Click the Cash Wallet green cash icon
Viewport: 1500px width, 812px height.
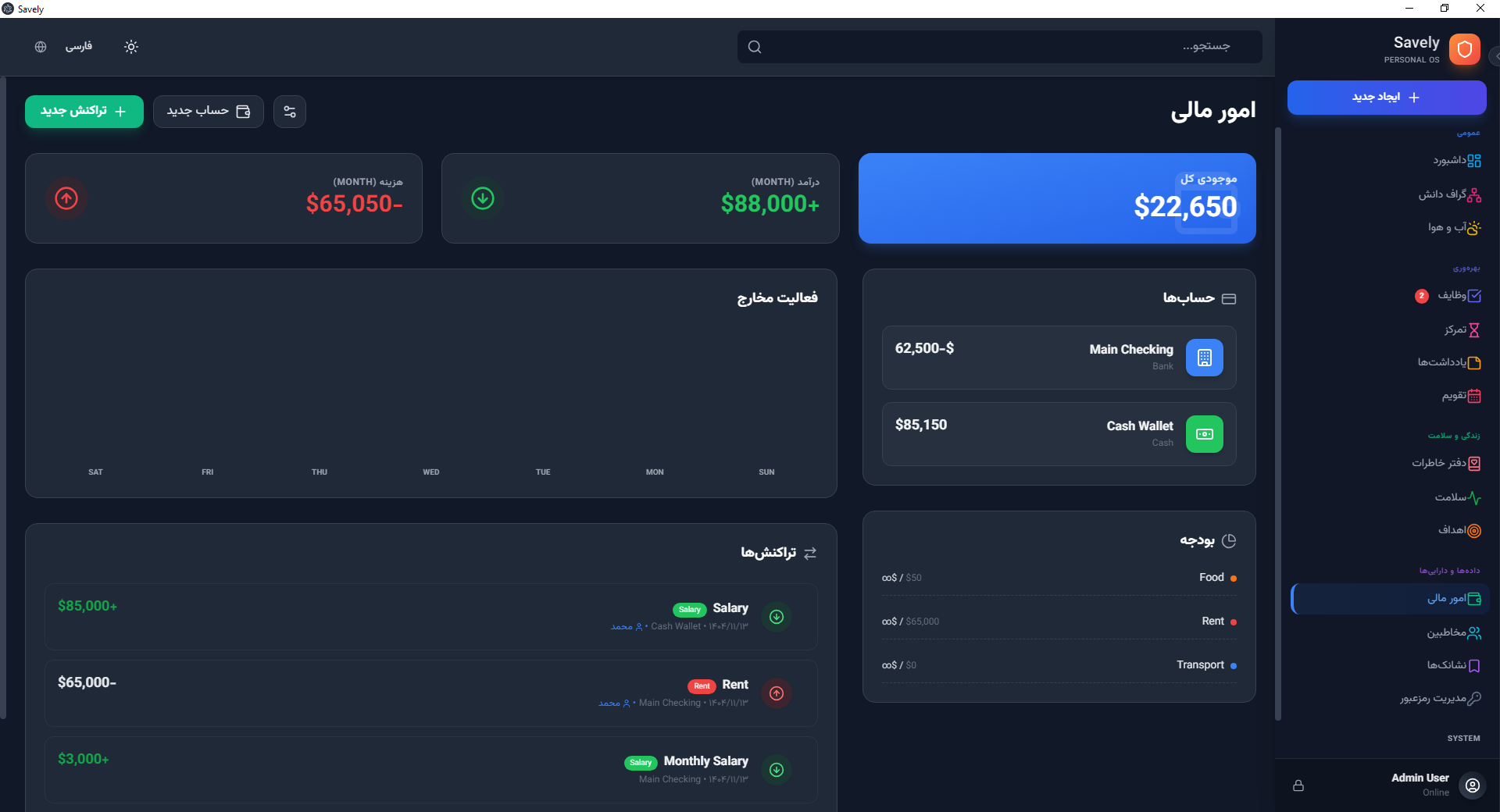pyautogui.click(x=1204, y=434)
